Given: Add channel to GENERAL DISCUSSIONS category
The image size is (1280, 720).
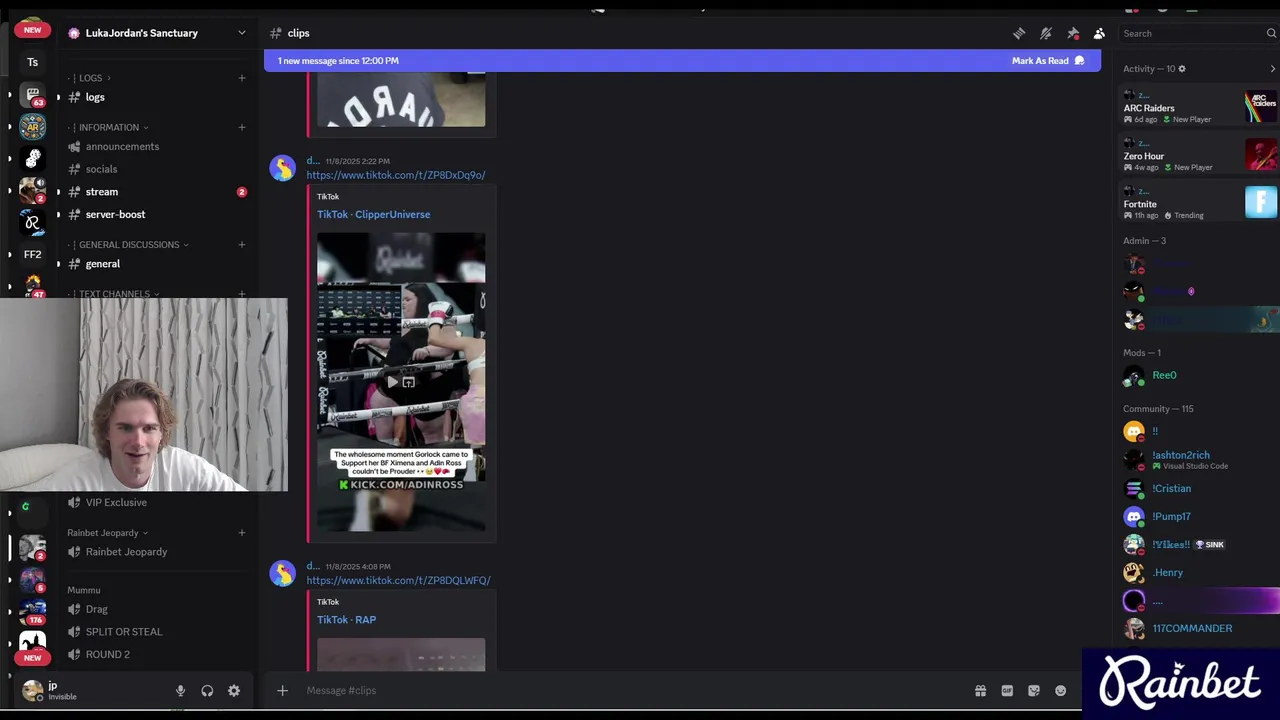Looking at the screenshot, I should [241, 244].
